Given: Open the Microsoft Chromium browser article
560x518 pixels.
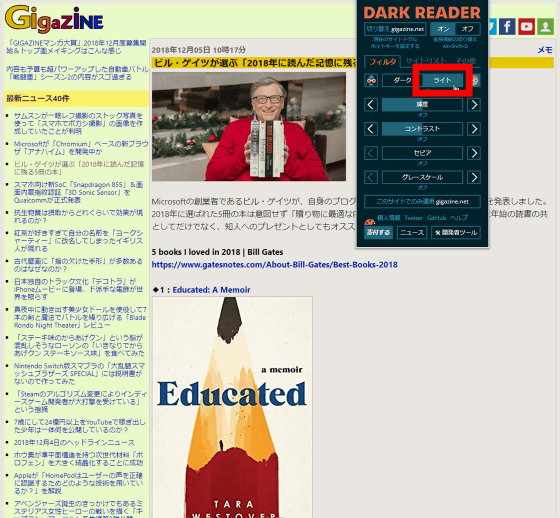Looking at the screenshot, I should pyautogui.click(x=81, y=148).
